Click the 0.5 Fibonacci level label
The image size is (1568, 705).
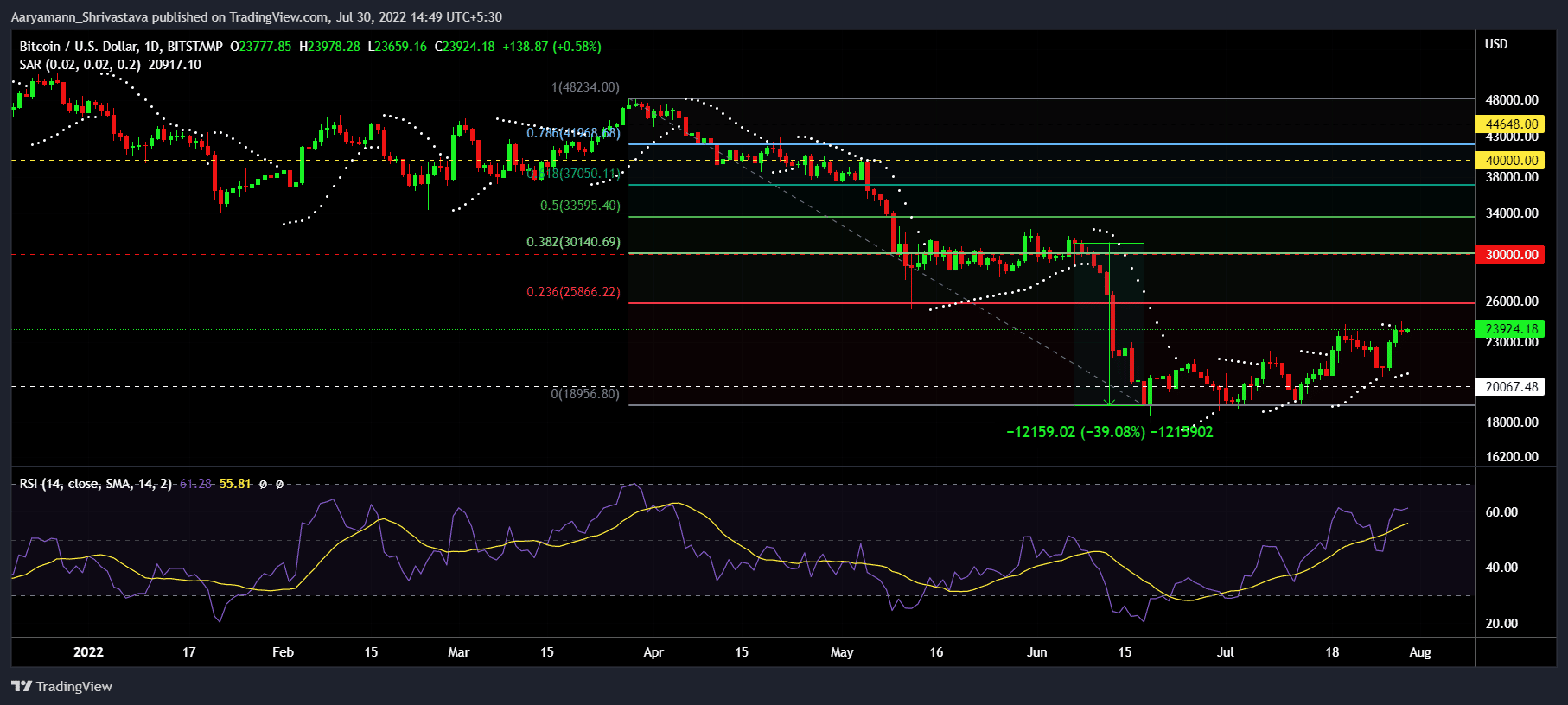[580, 206]
